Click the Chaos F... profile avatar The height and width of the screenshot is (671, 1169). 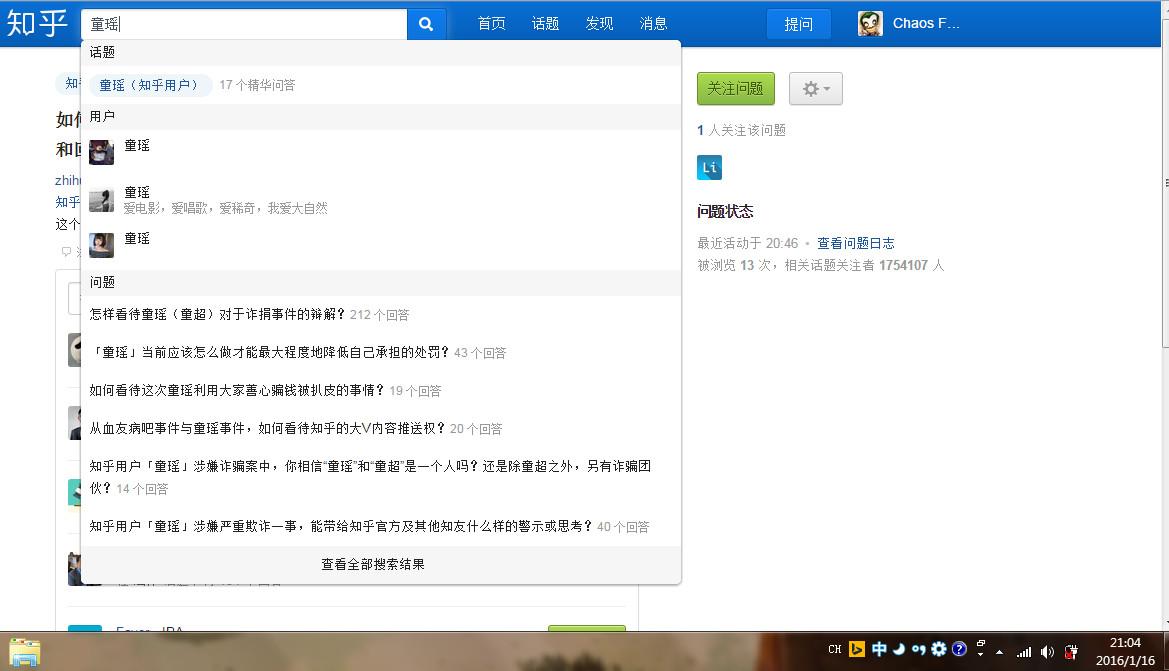pos(870,24)
